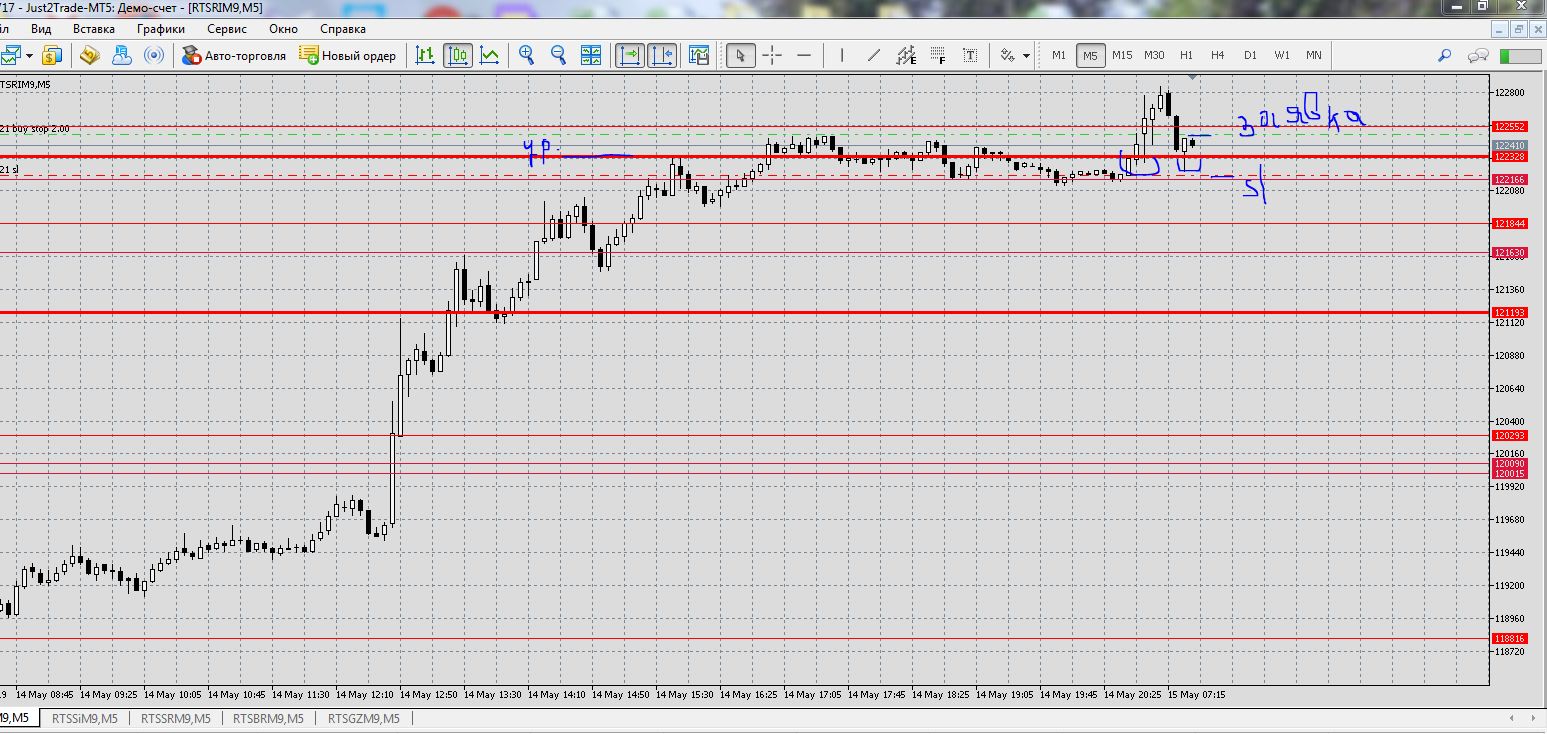
Task: Switch to RTSBRM9,M5 chart tab
Action: coord(267,718)
